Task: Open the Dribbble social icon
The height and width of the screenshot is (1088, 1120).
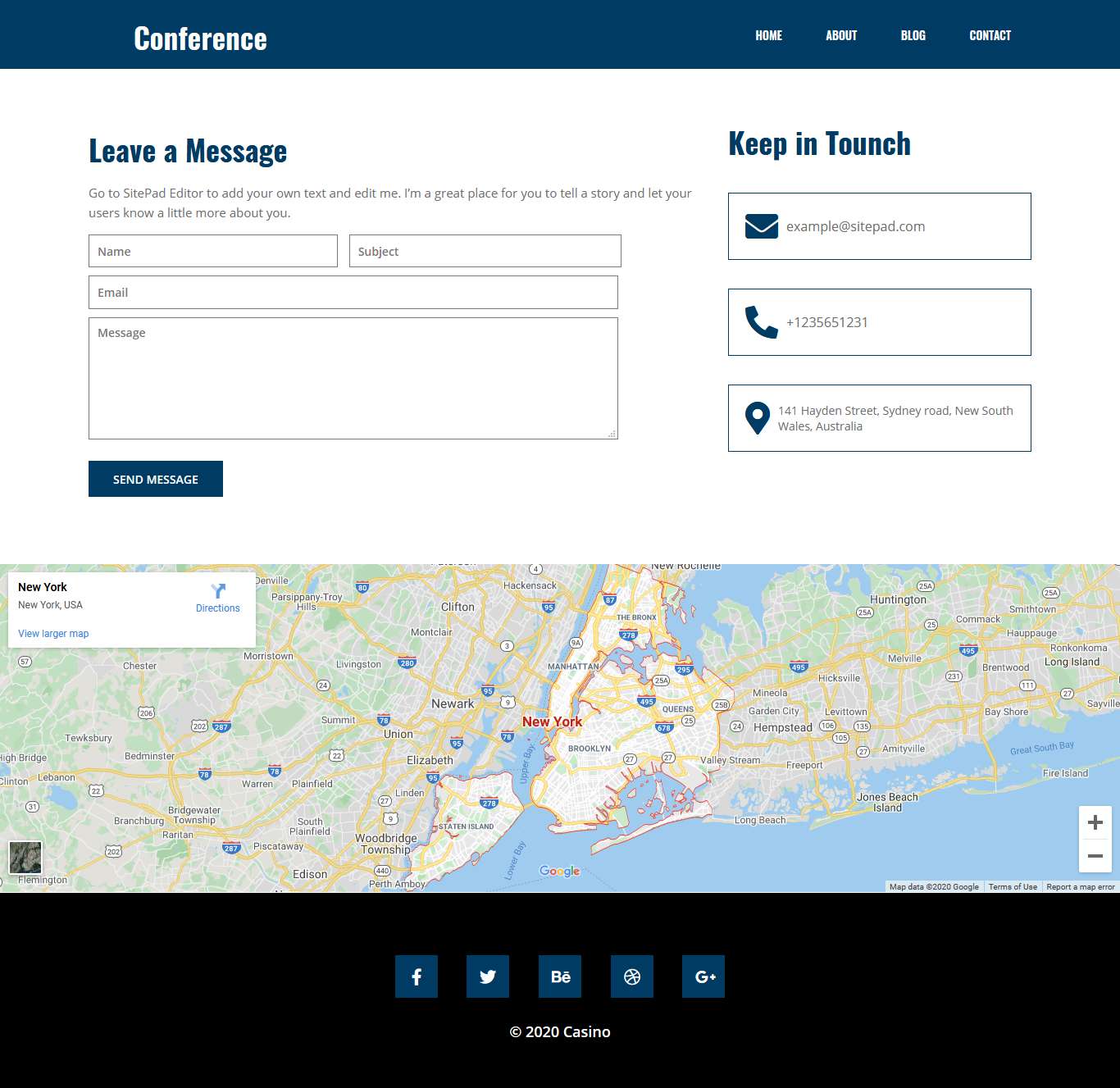Action: point(632,976)
